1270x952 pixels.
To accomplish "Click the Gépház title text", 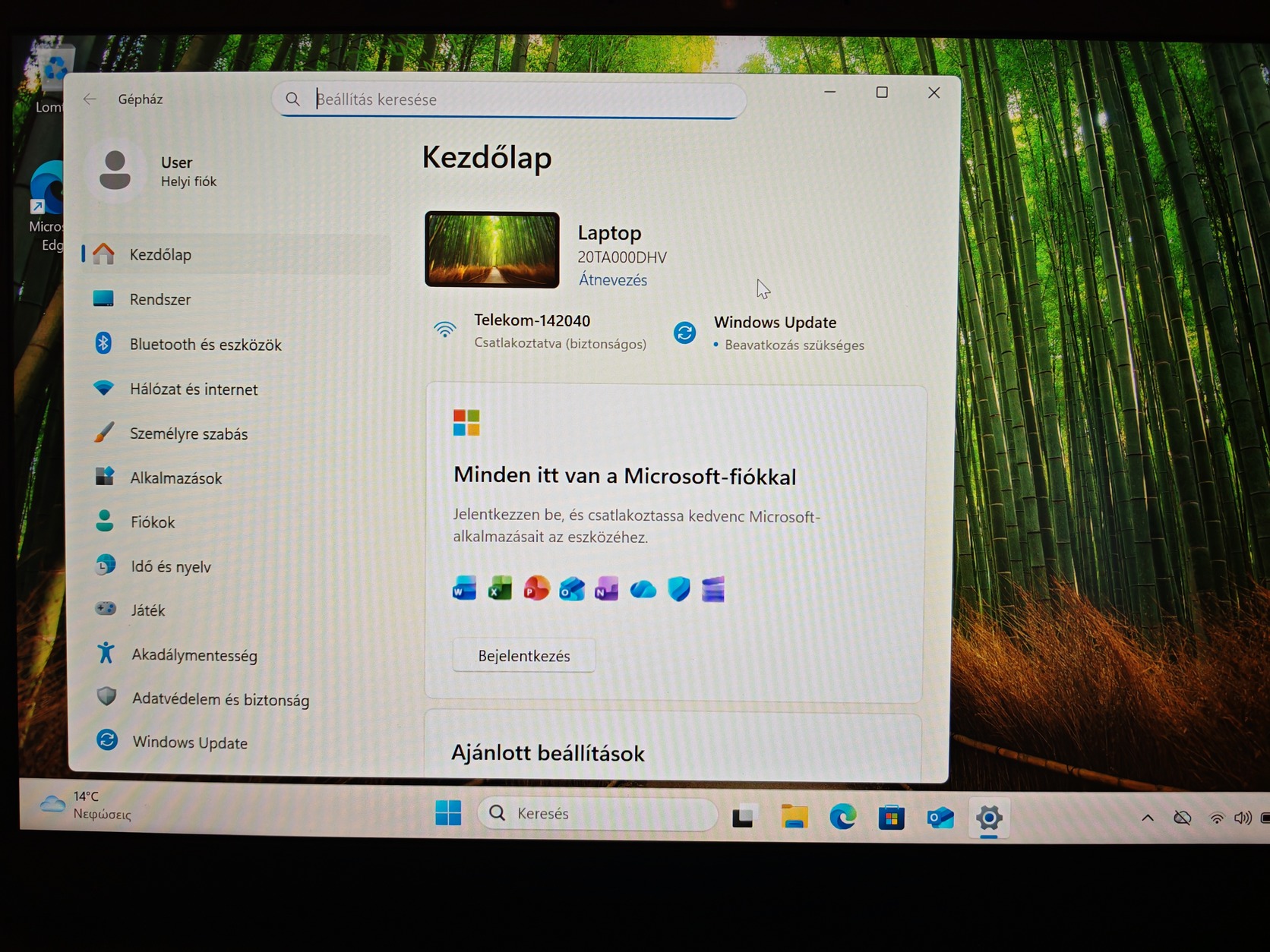I will [x=141, y=99].
